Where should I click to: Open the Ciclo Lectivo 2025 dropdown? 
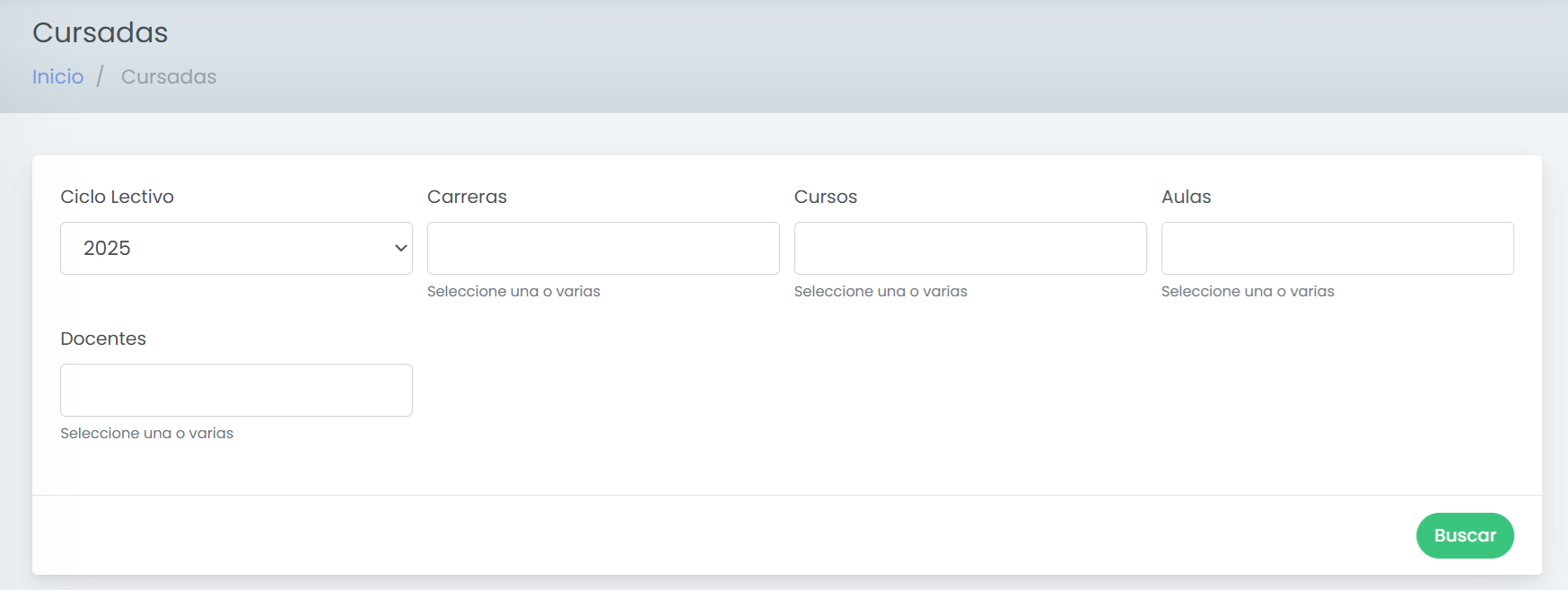tap(236, 248)
